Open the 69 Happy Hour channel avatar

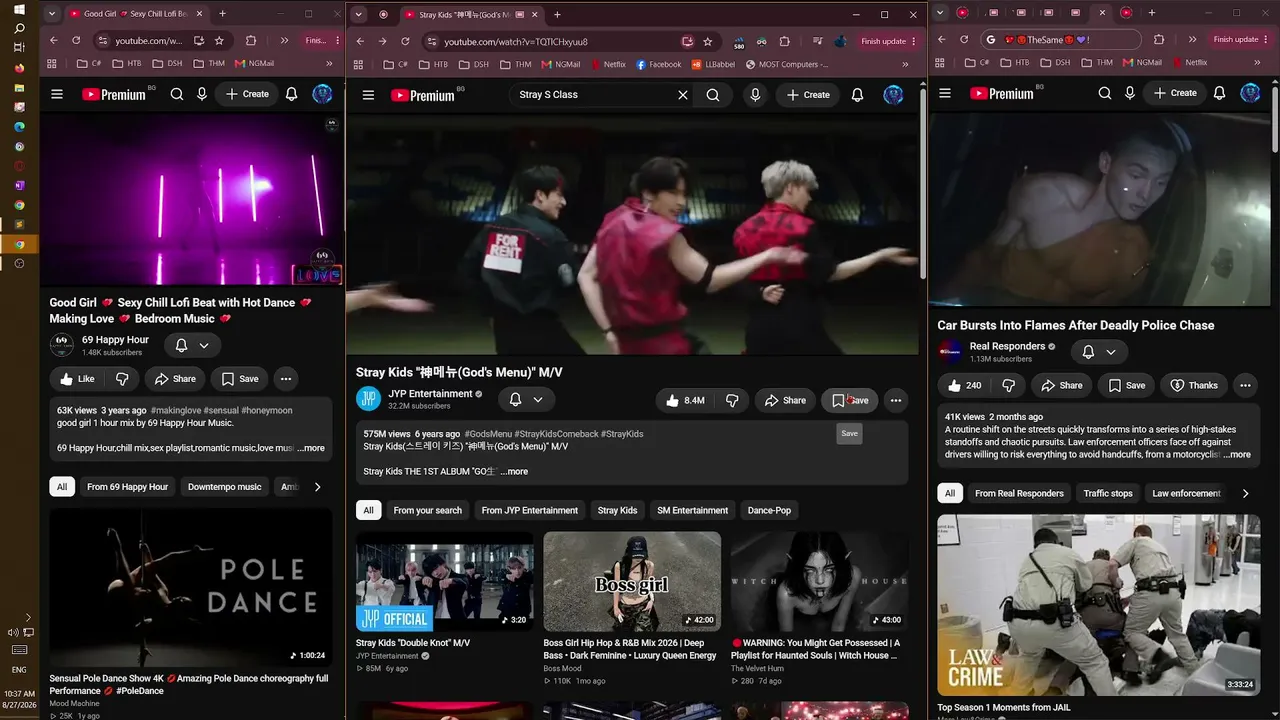62,345
